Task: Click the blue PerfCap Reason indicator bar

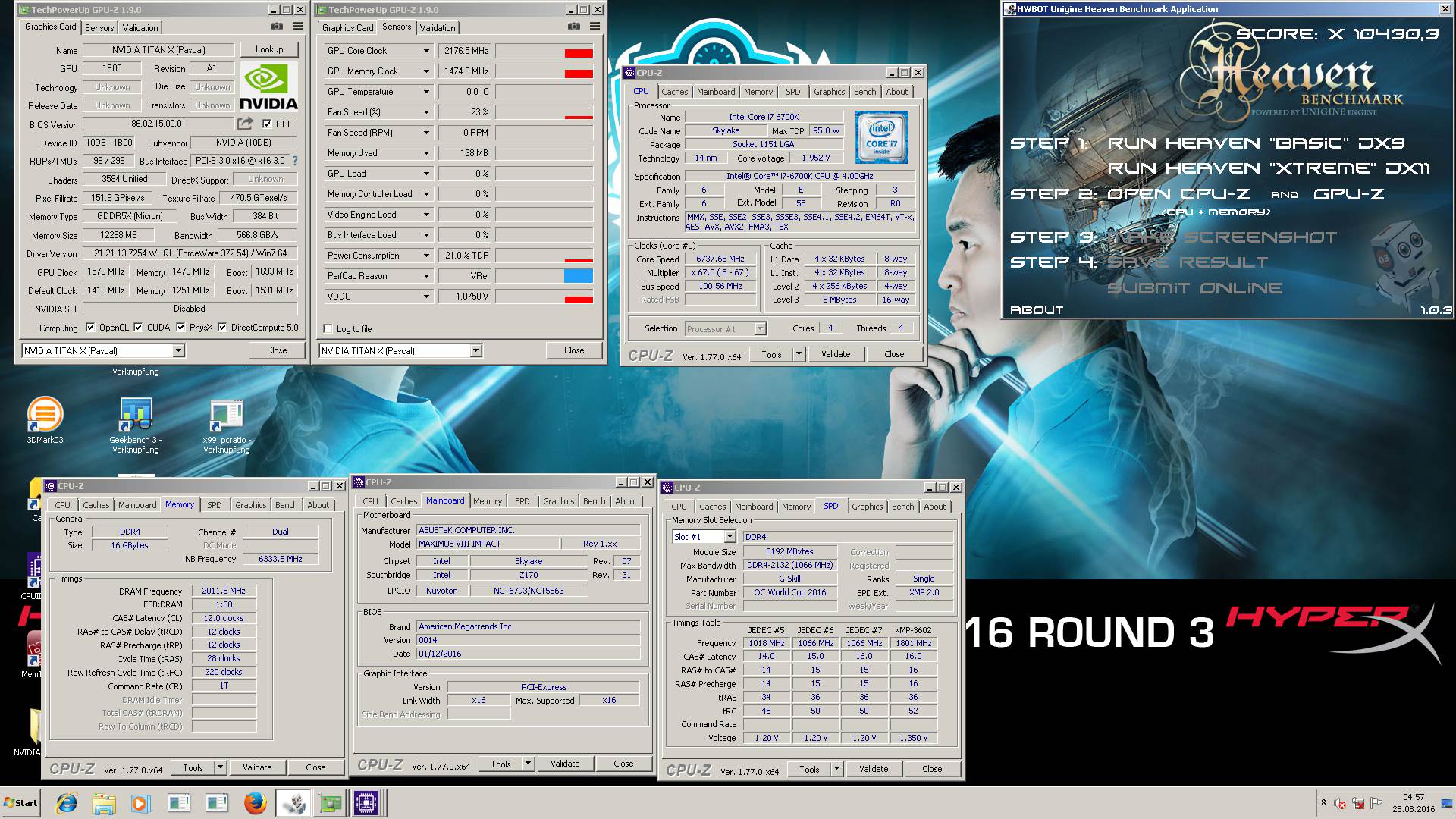Action: [x=578, y=276]
